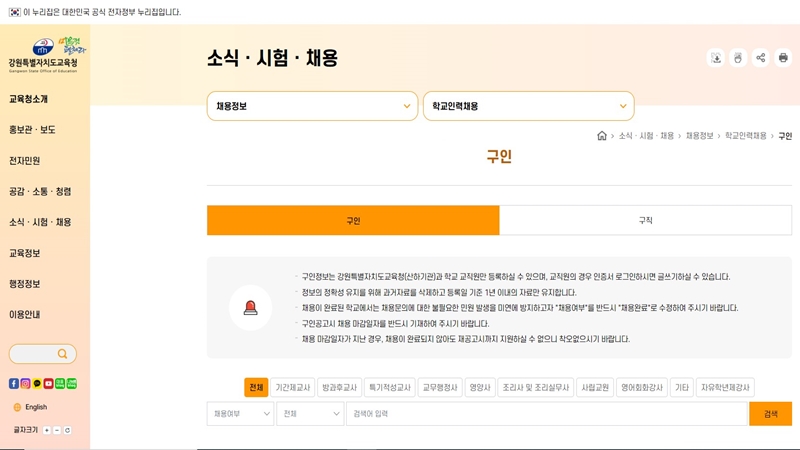Click the download icon button in page header
The height and width of the screenshot is (450, 800).
click(716, 58)
